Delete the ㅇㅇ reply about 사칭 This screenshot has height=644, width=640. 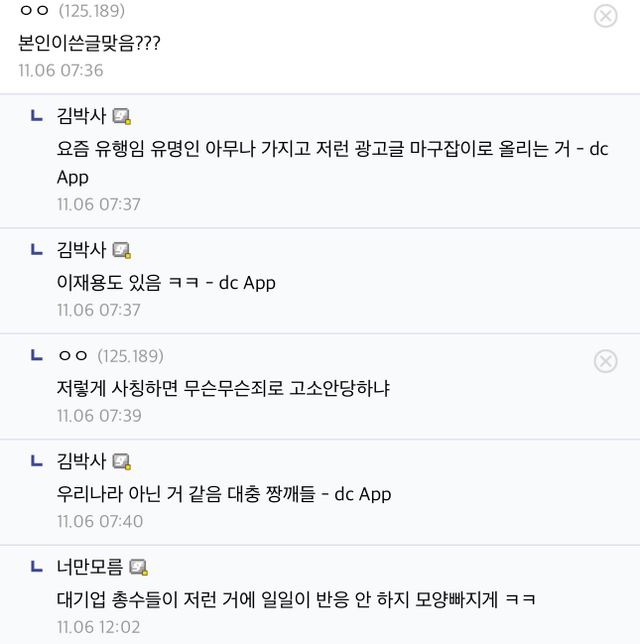pos(605,361)
